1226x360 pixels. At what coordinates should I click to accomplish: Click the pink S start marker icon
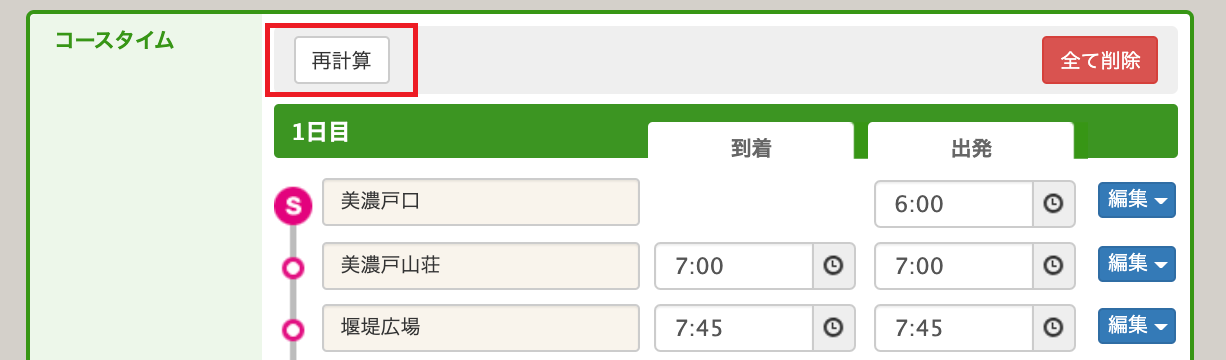(293, 206)
